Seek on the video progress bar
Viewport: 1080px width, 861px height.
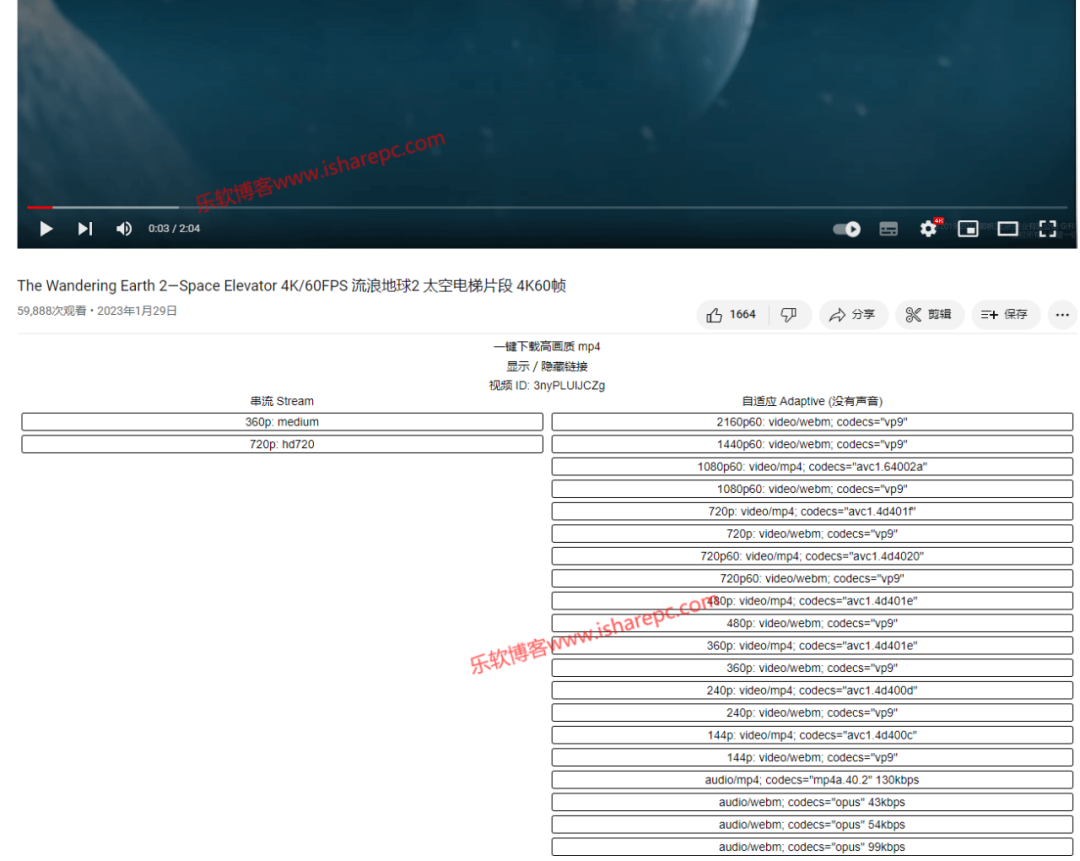point(547,207)
